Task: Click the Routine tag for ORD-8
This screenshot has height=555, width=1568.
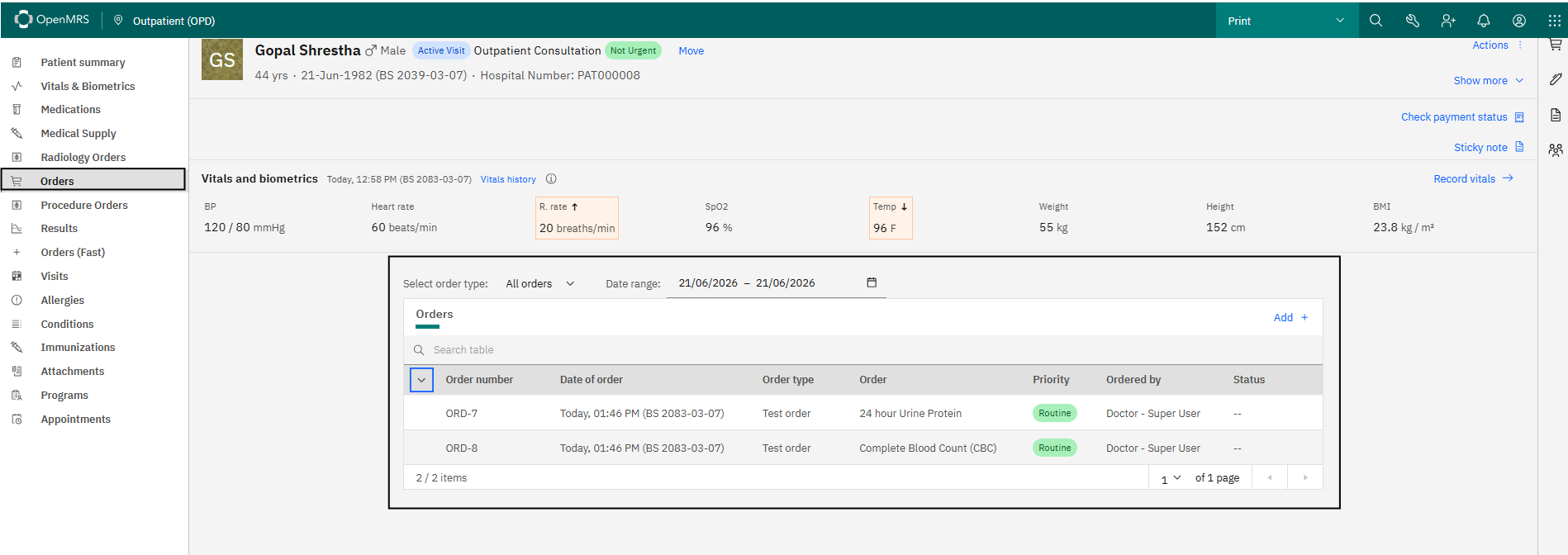Action: coord(1055,448)
